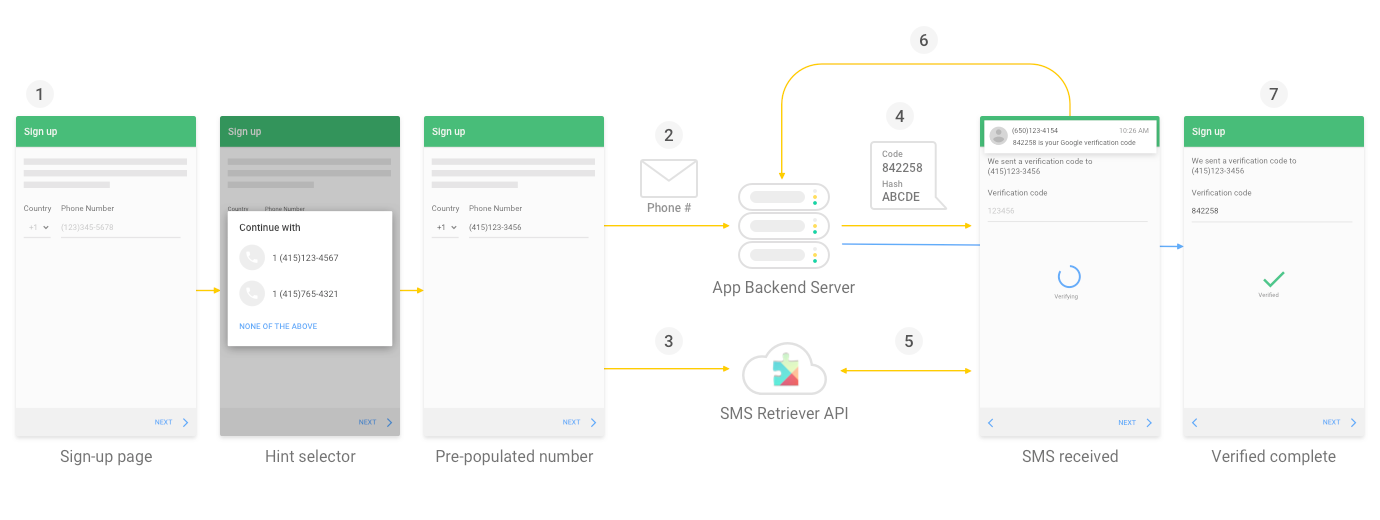Click the envelope icon above Phone #

(669, 178)
